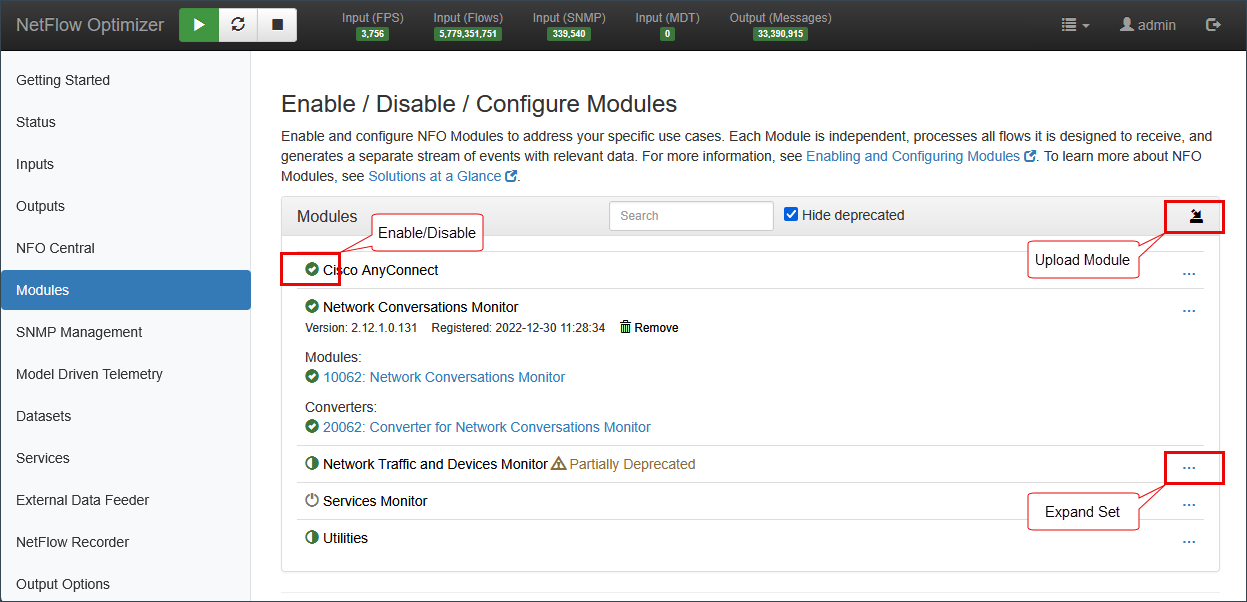Click the Input (SNMP) 339,540 badge
Viewport: 1247px width, 602px height.
(x=569, y=34)
